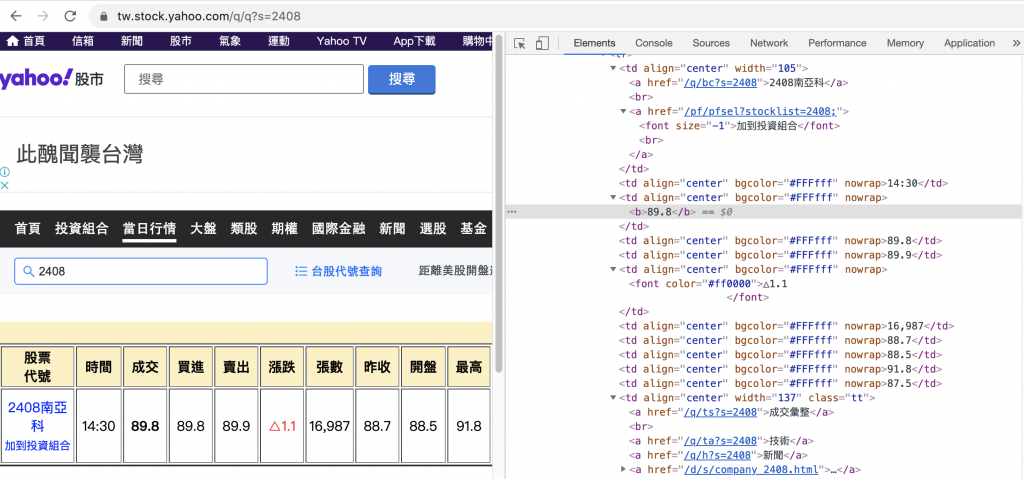1024x479 pixels.
Task: Open the Memory tab
Action: pyautogui.click(x=905, y=43)
